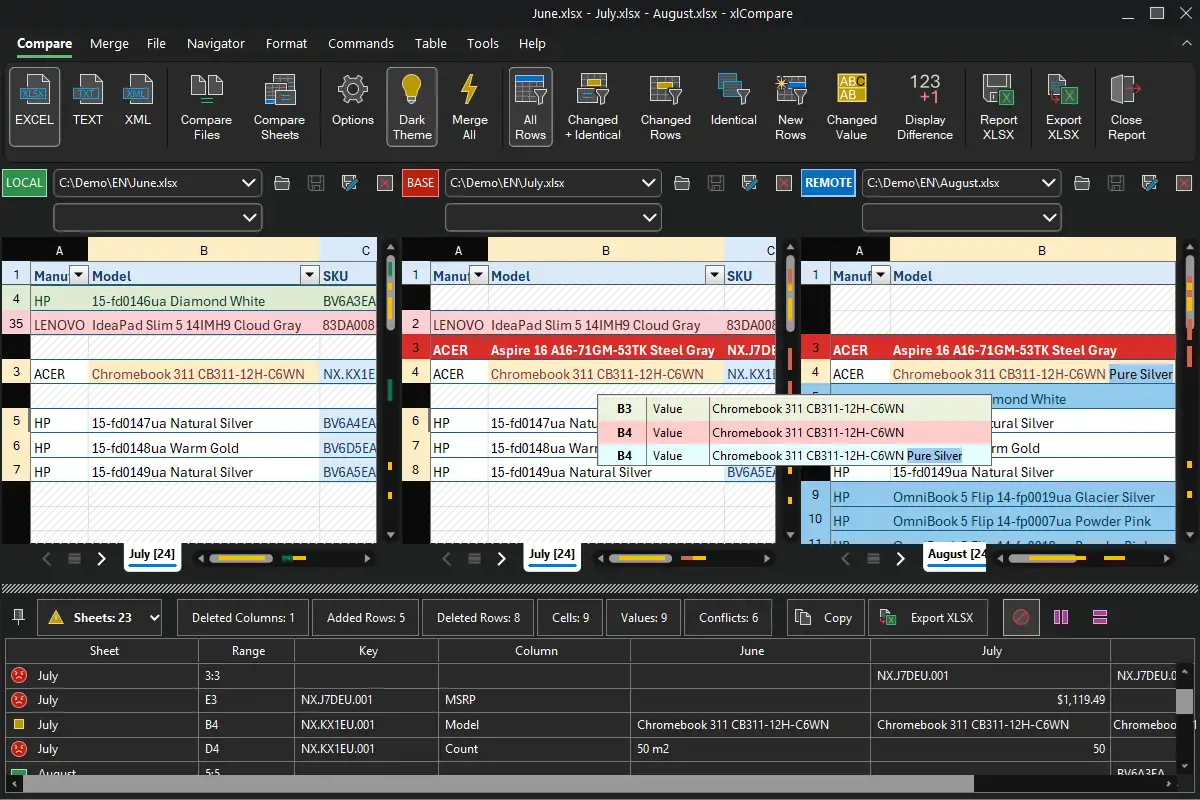Screen dimensions: 1200x800
Task: Expand the June.xlsx local file path dropdown
Action: point(249,183)
